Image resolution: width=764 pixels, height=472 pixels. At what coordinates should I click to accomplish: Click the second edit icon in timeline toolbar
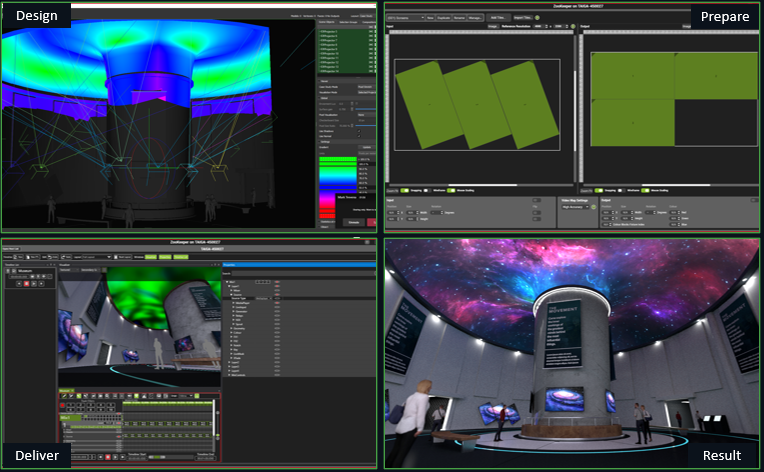click(72, 396)
